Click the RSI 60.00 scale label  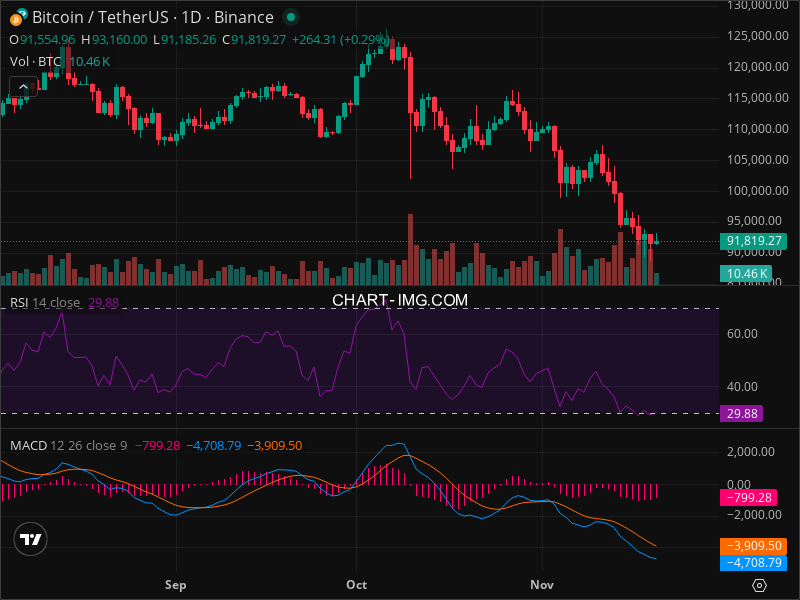pyautogui.click(x=743, y=334)
